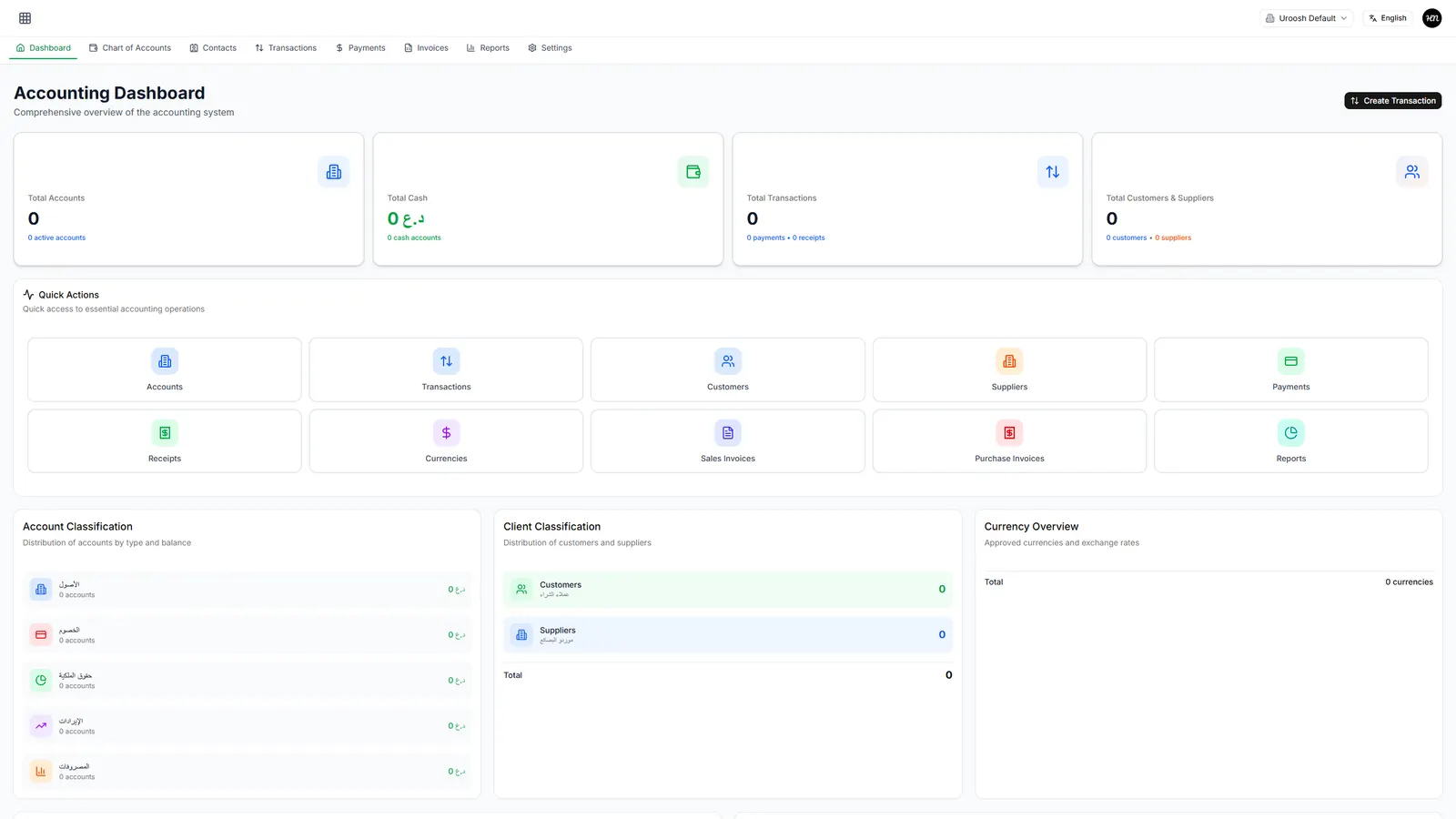Open the Reports quick action card
This screenshot has height=819, width=1456.
tap(1291, 441)
